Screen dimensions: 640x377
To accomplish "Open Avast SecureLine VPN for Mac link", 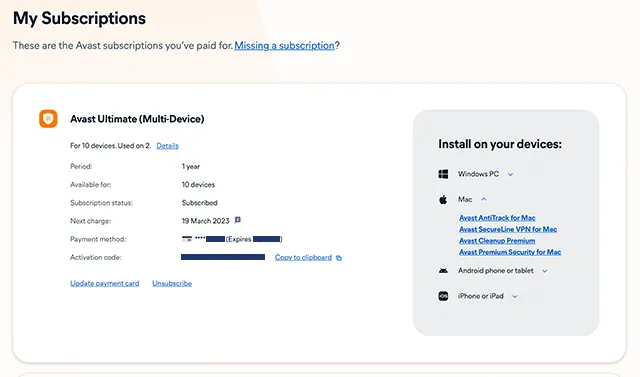I will (508, 229).
